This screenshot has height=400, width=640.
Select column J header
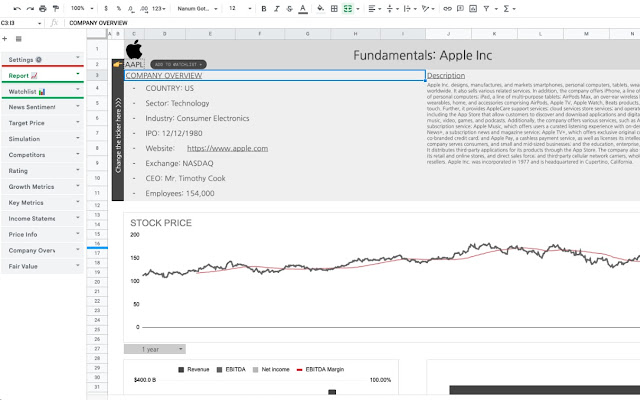coord(448,34)
